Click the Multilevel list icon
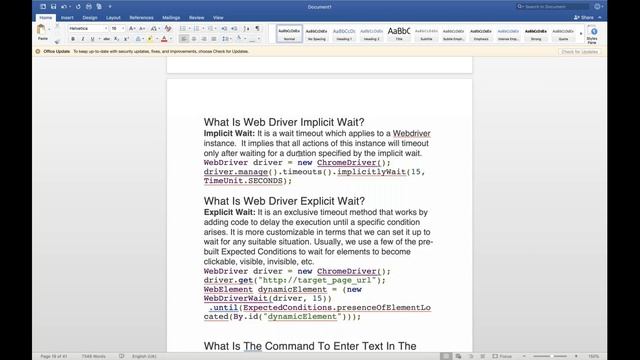 tap(210, 28)
